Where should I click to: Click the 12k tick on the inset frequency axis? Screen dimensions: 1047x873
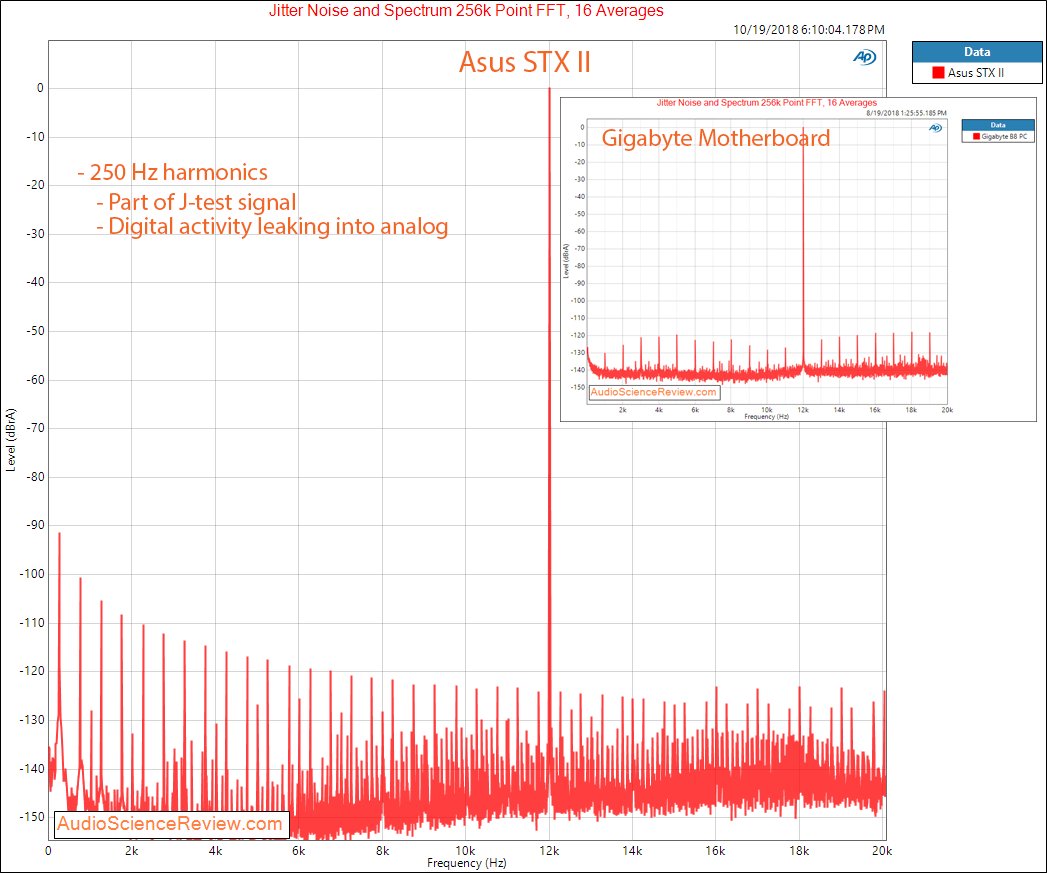803,410
